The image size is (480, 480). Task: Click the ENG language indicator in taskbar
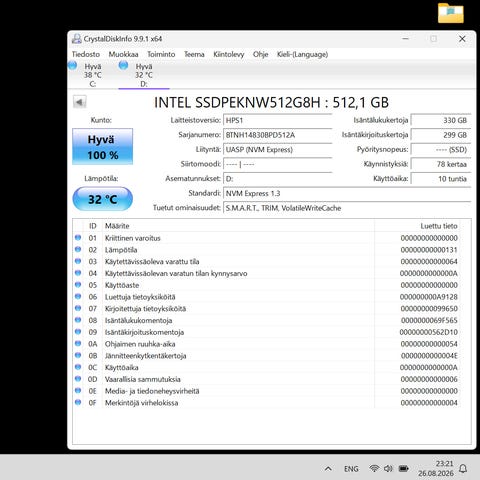coord(351,469)
